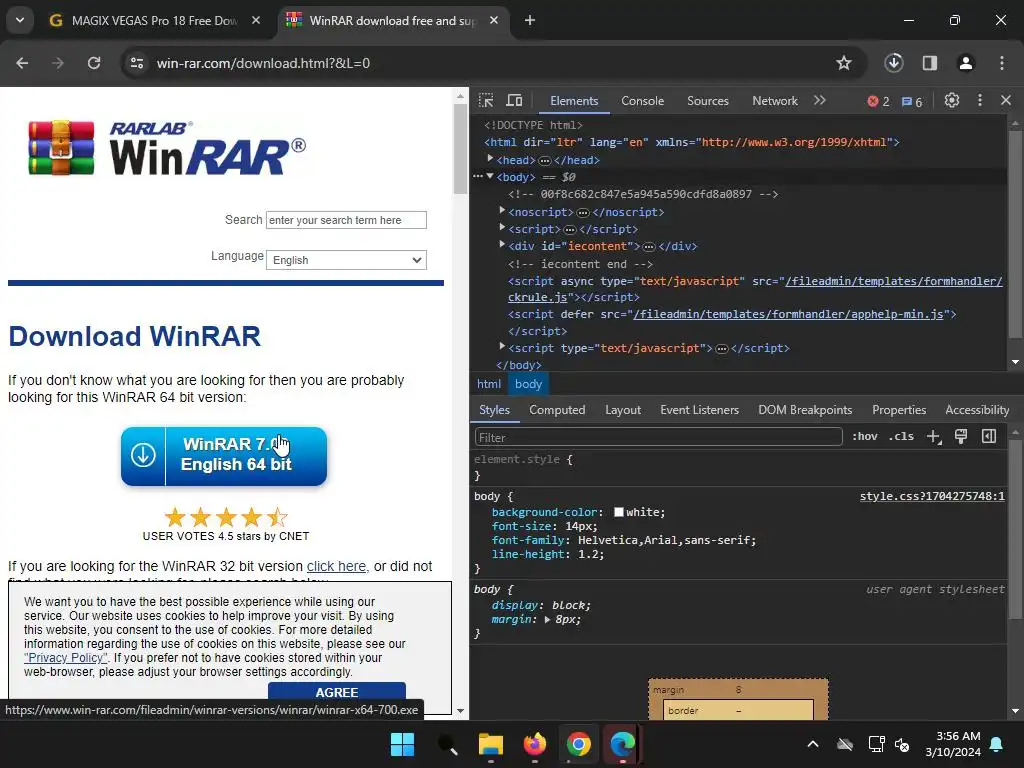Open File Explorer from the taskbar

[x=490, y=744]
